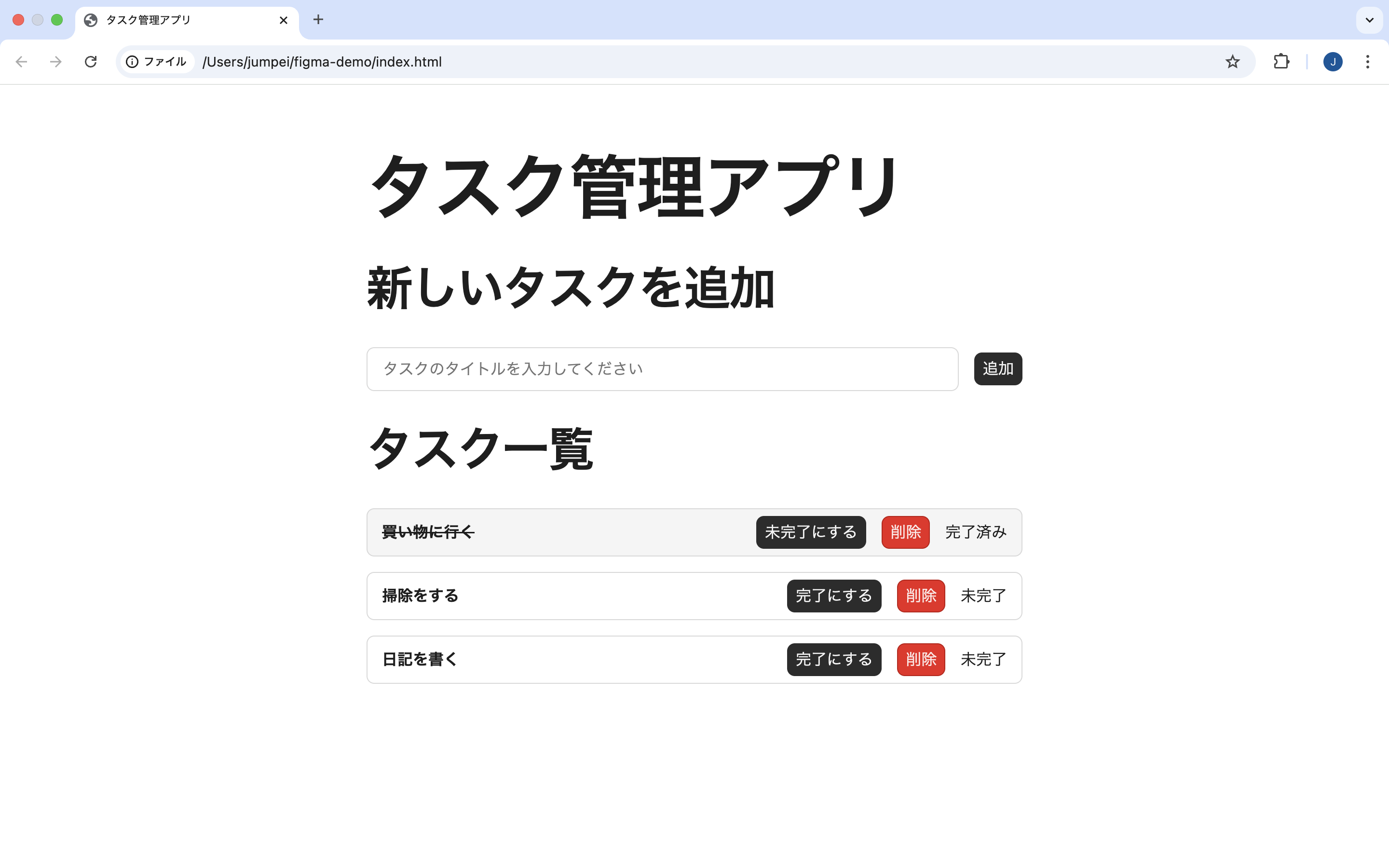Mark 日記を書く as complete via 完了にする
1389x868 pixels.
pos(833,659)
